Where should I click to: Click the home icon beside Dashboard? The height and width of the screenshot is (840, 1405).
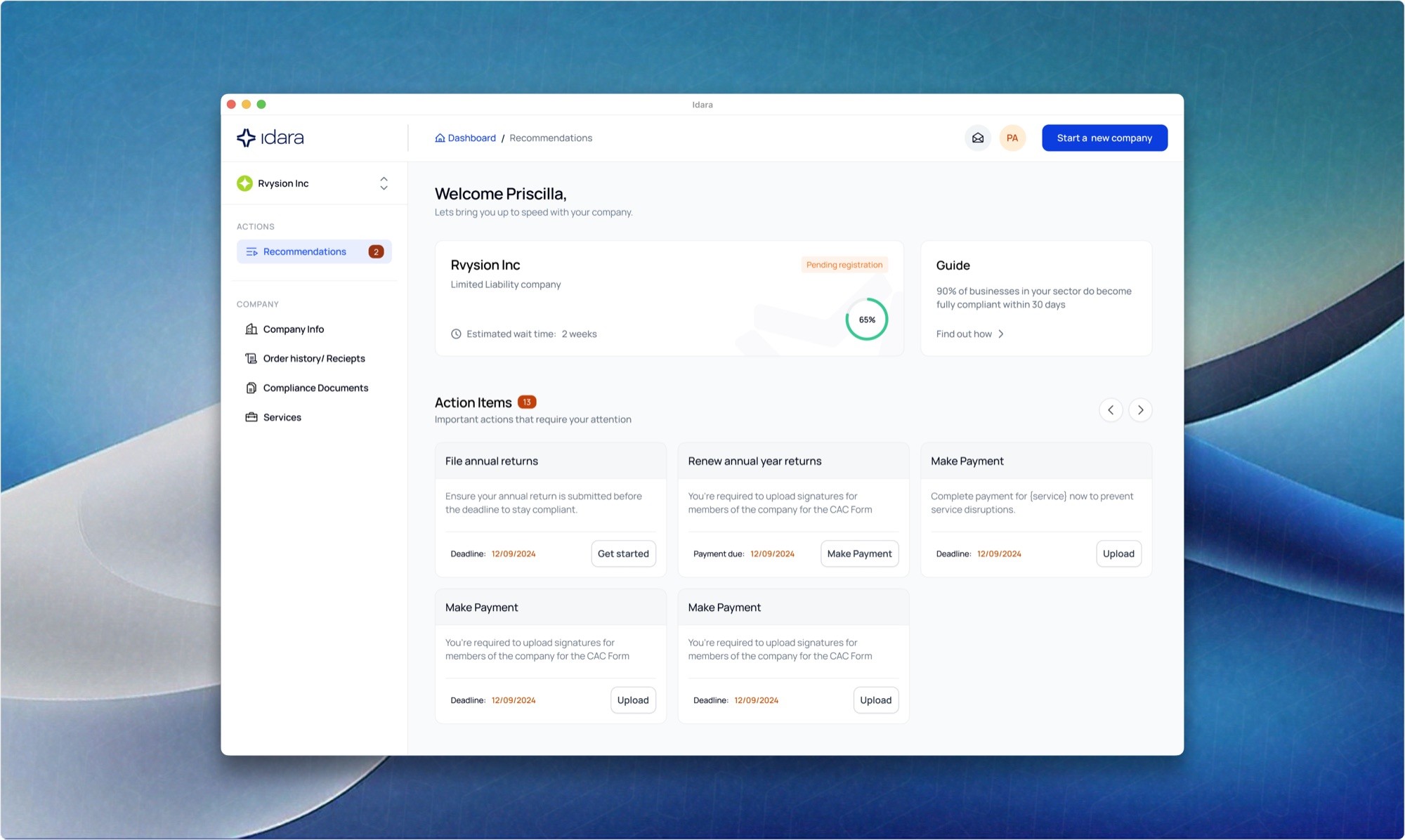pyautogui.click(x=440, y=138)
